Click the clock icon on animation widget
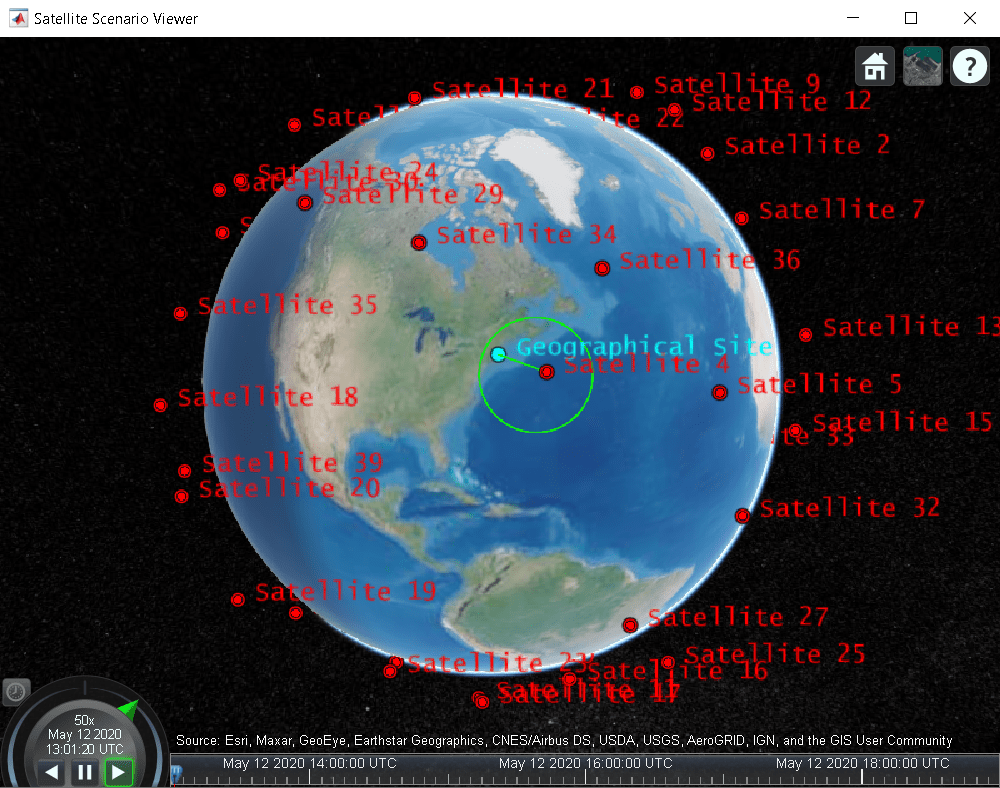The height and width of the screenshot is (788, 1000). (x=16, y=692)
